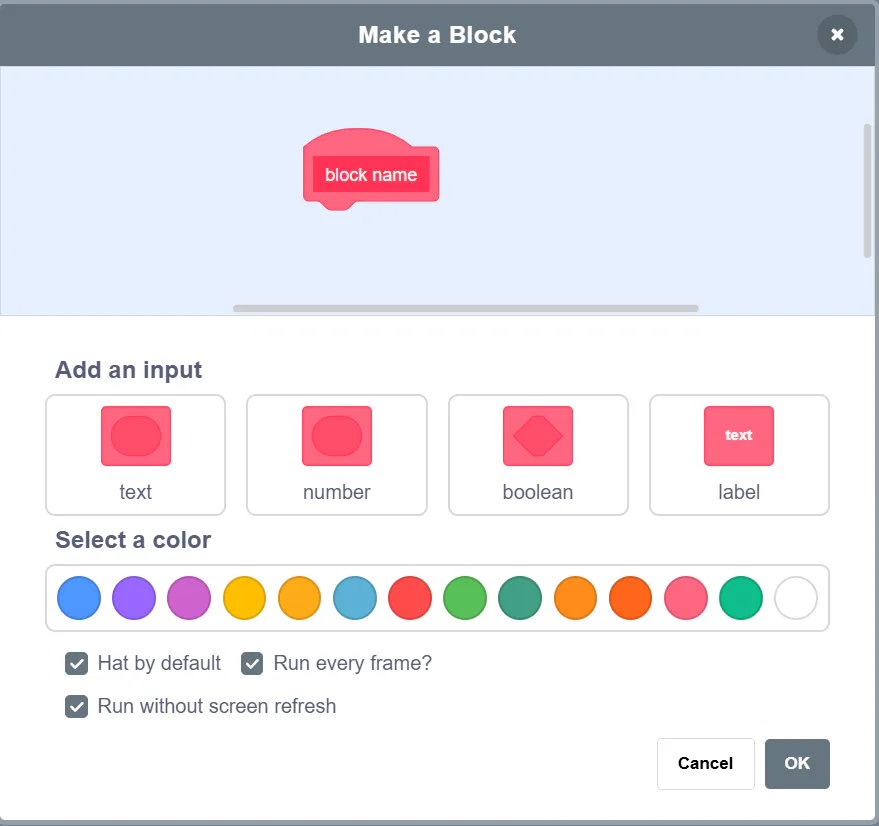Add a text input to the block
The image size is (879, 826).
(135, 455)
